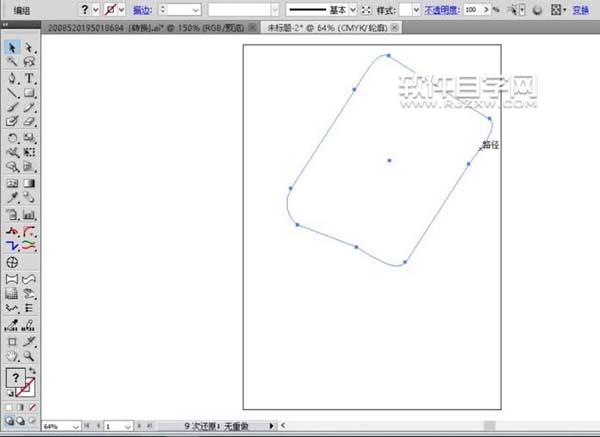Open the fill color dropdown in control bar
Image resolution: width=600 pixels, height=437 pixels.
(96, 10)
